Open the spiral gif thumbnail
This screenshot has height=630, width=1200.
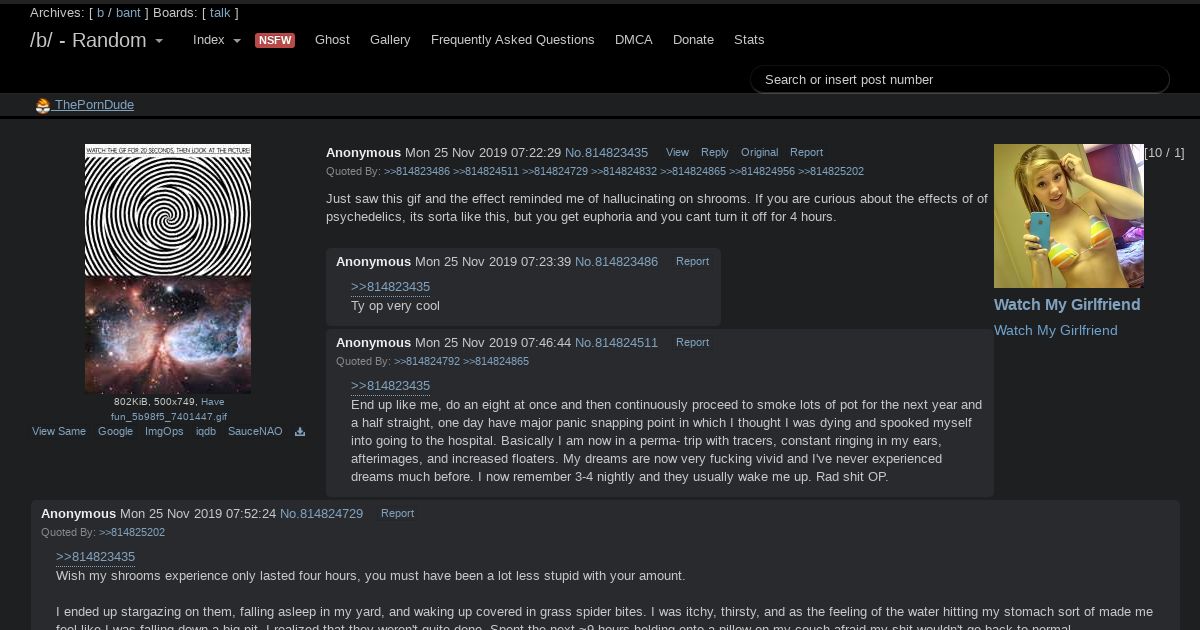[x=168, y=268]
